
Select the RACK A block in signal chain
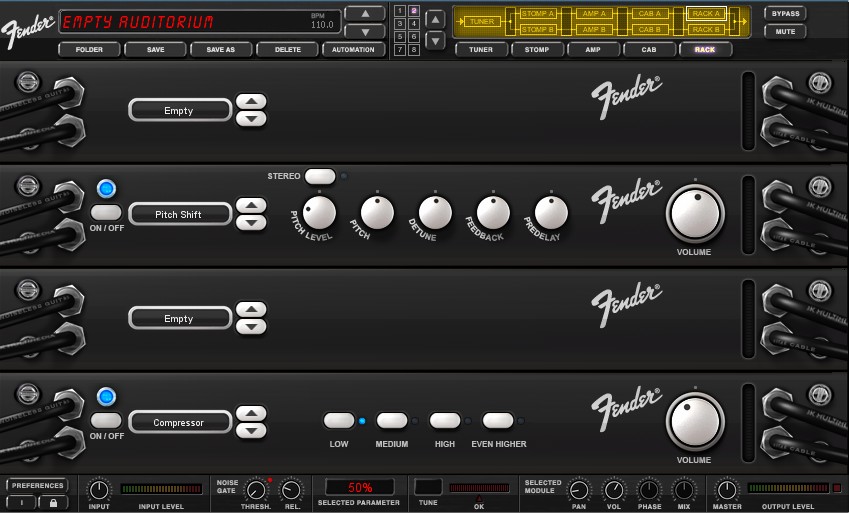tap(706, 14)
